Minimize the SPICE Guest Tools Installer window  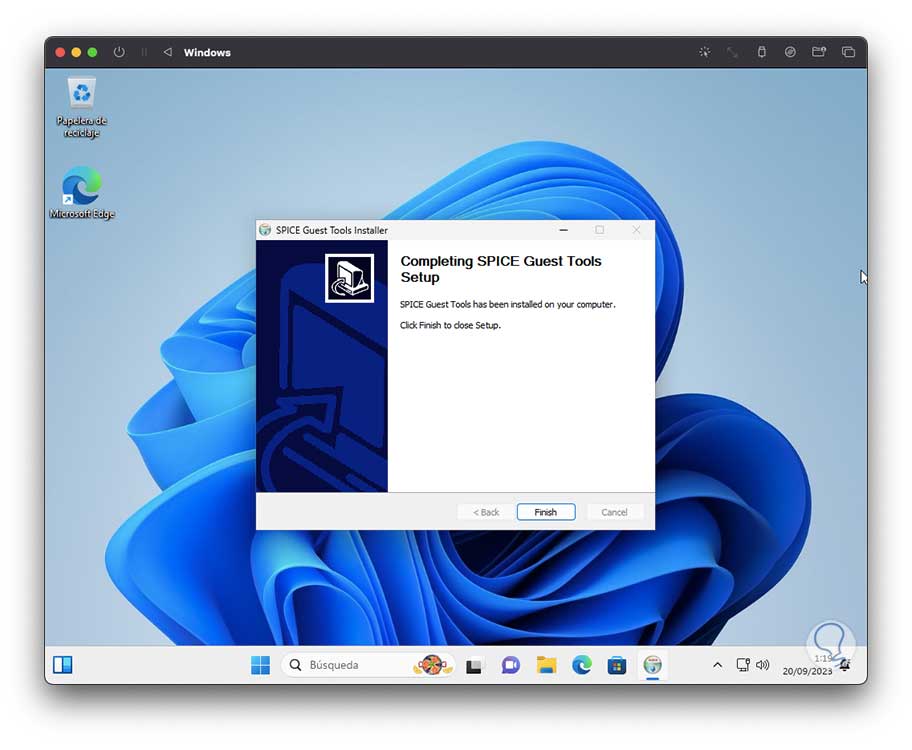pos(563,230)
